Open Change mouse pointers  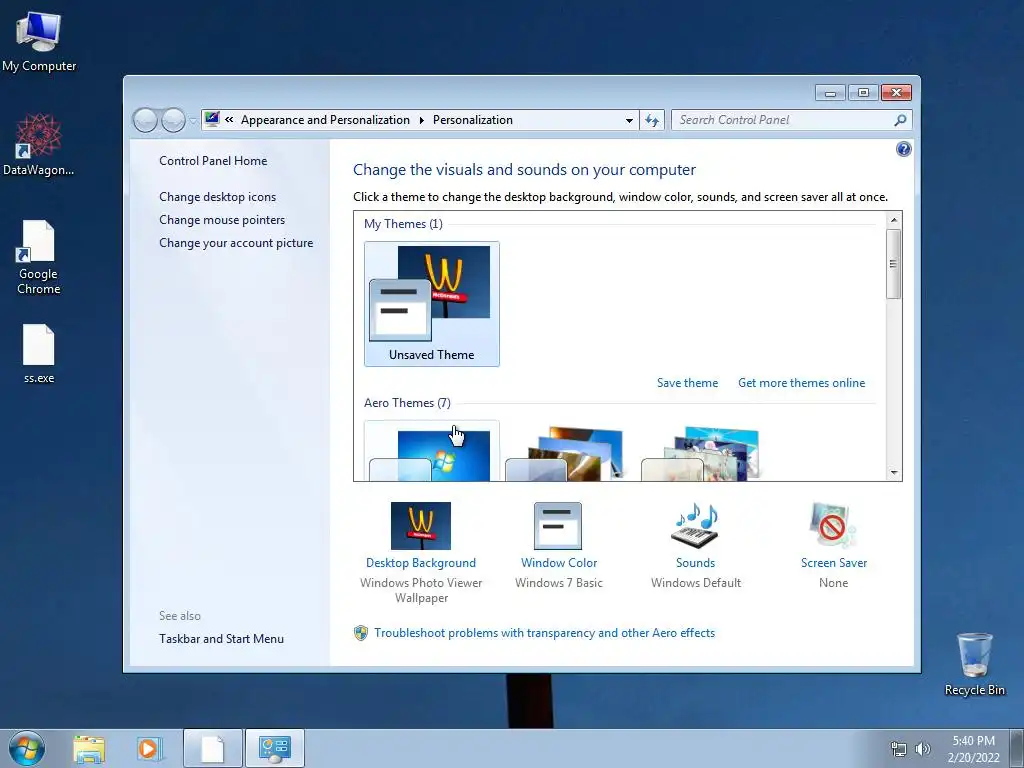222,219
